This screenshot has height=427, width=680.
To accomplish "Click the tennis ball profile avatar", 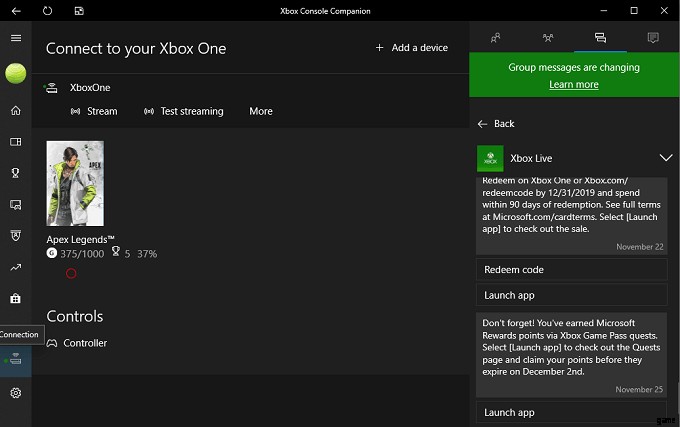I will 15,73.
